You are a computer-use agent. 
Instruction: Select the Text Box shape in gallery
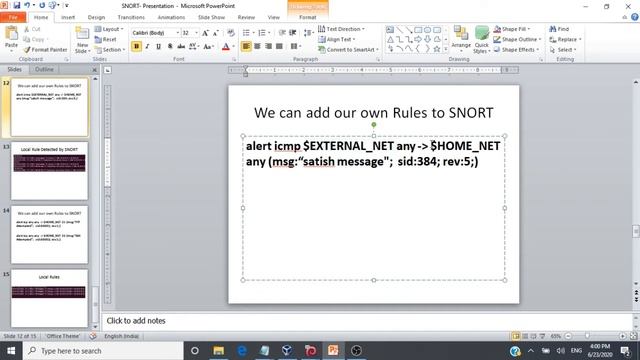point(390,30)
